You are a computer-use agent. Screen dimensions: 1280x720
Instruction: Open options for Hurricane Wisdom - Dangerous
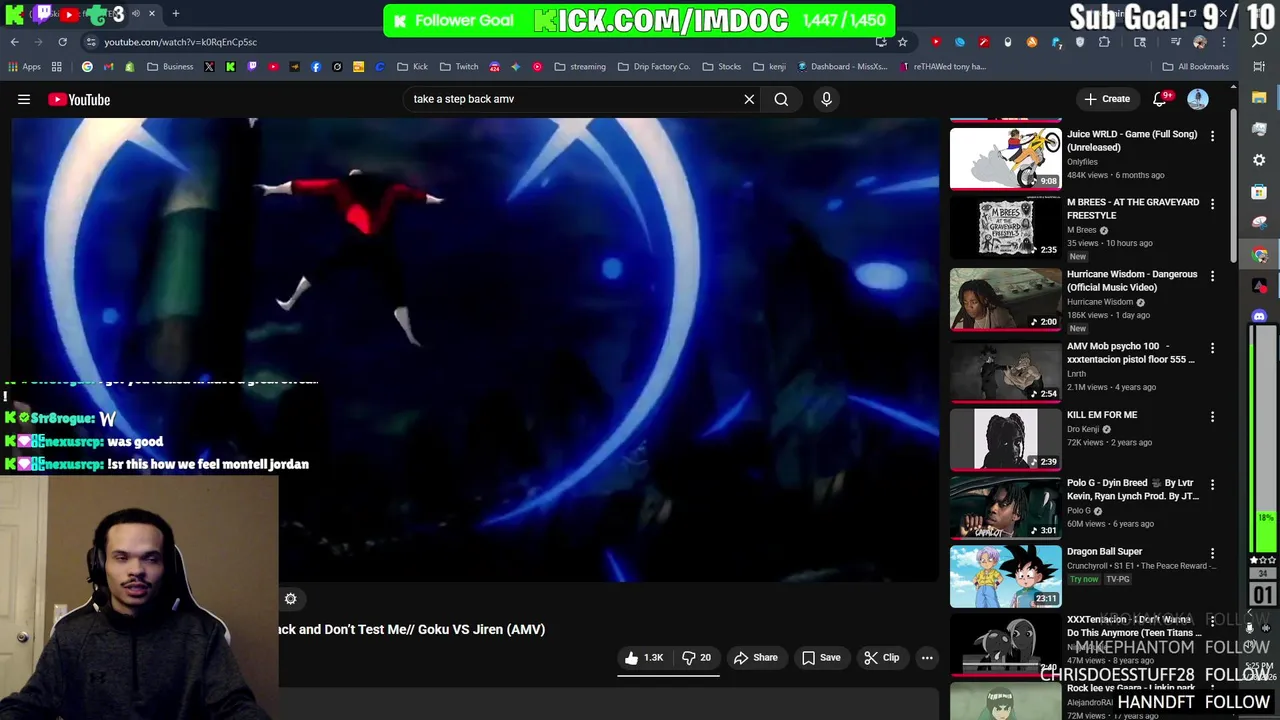click(1212, 276)
